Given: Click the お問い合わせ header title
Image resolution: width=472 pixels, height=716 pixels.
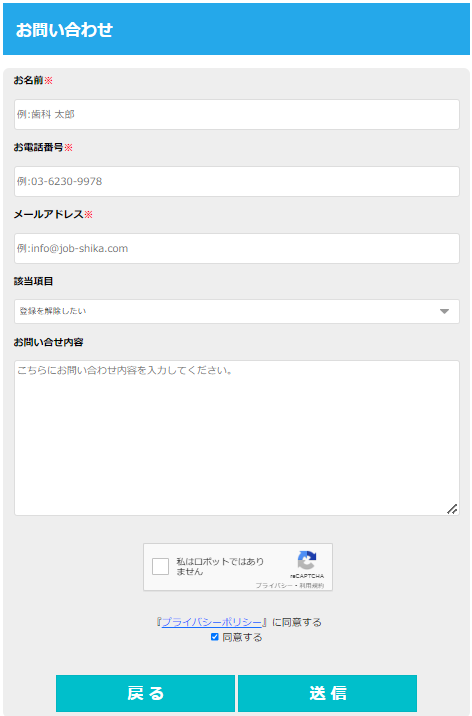Looking at the screenshot, I should 64,30.
